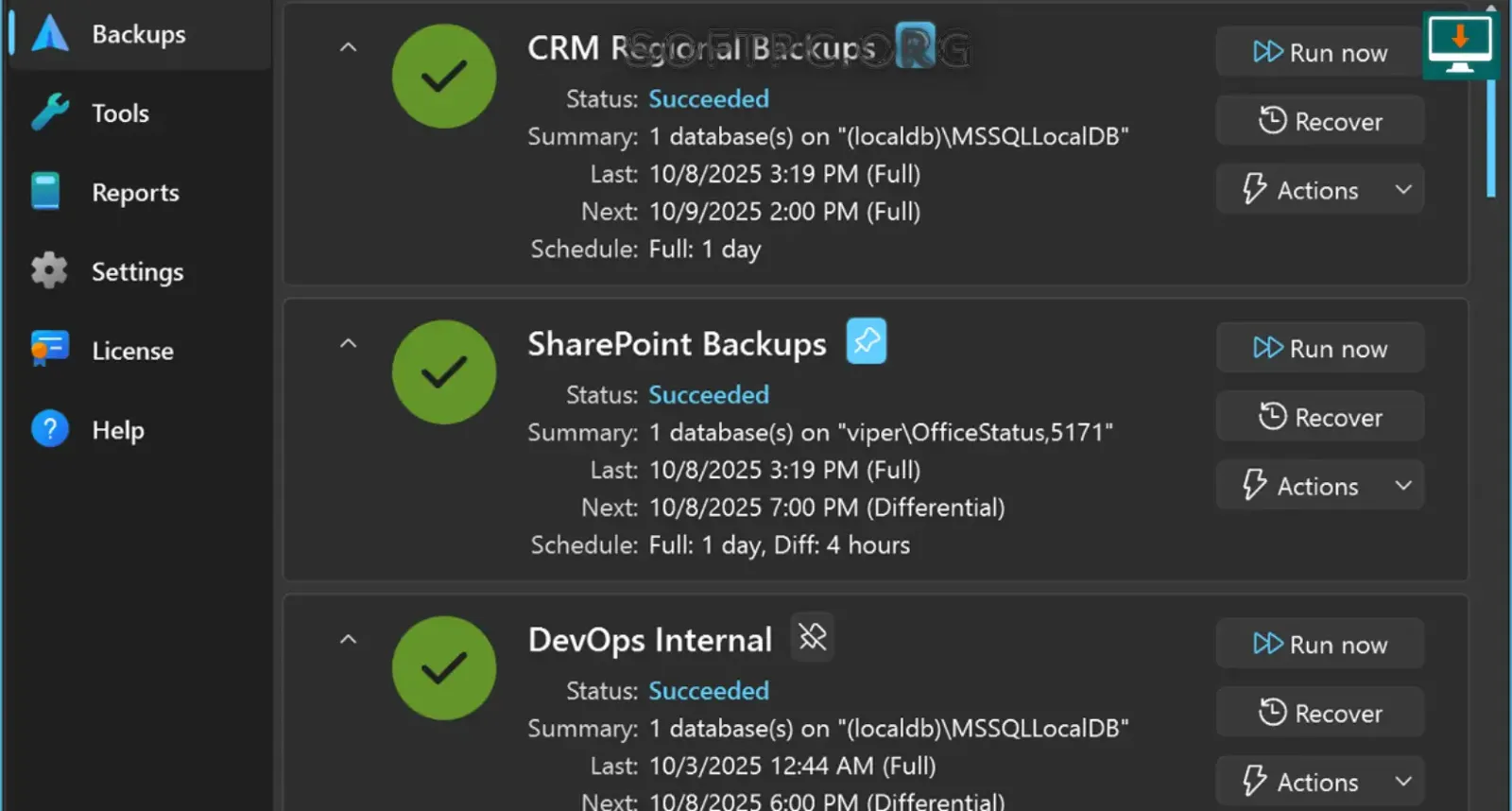Collapse the SharePoint Backups card
This screenshot has height=811, width=1512.
(x=348, y=342)
